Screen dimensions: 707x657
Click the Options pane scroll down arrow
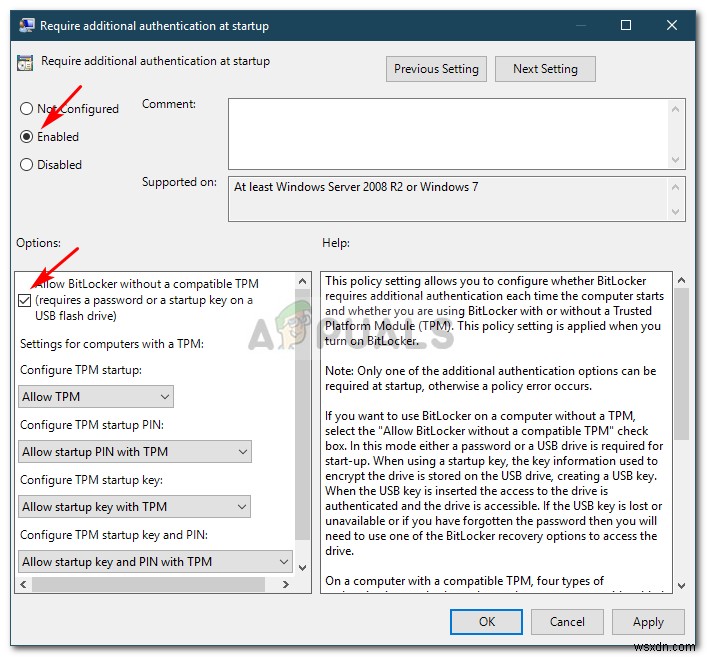click(x=303, y=567)
